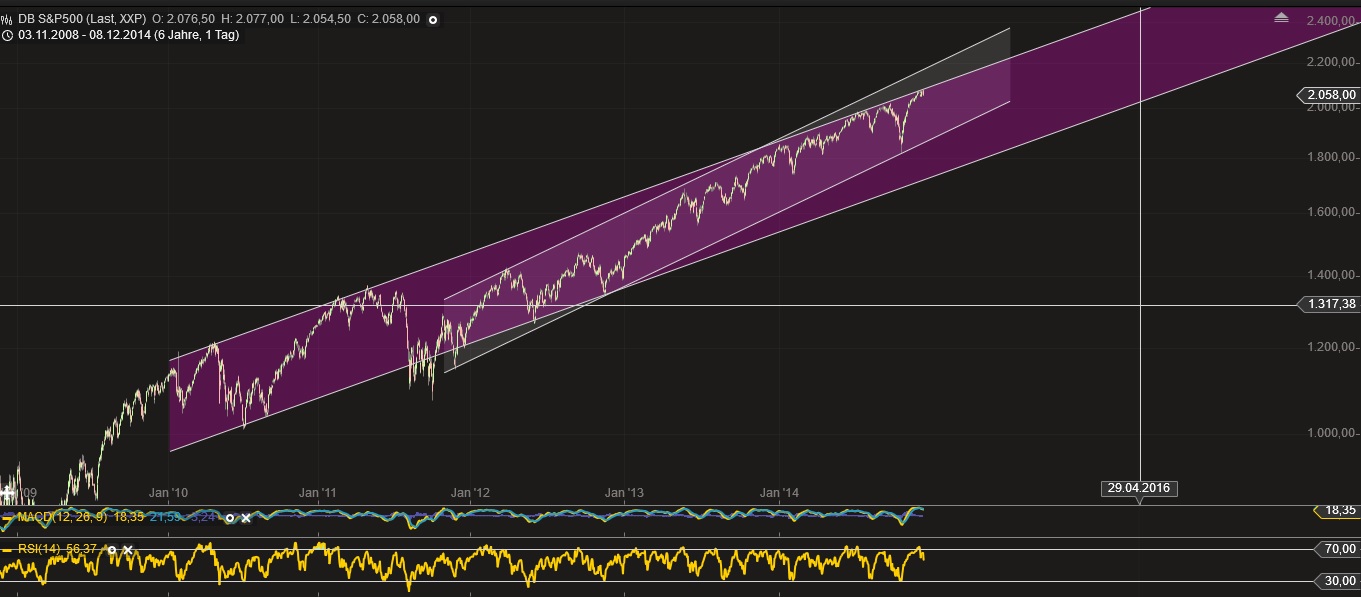Viewport: 1361px width, 597px height.
Task: Select the MACD pane label
Action: click(x=60, y=518)
